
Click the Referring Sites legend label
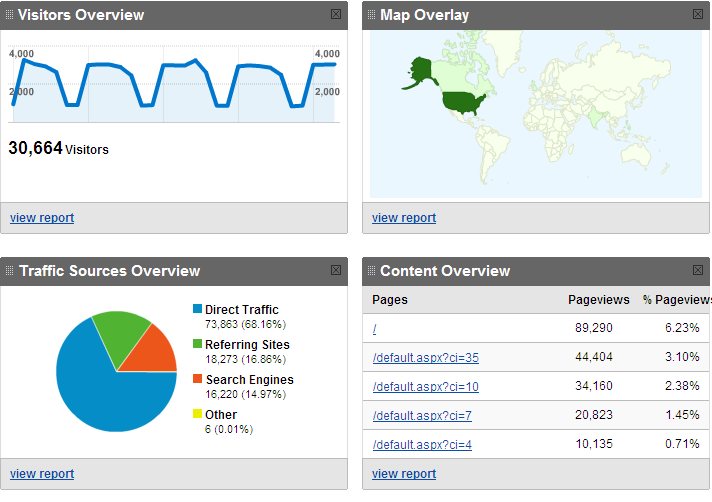[x=247, y=345]
